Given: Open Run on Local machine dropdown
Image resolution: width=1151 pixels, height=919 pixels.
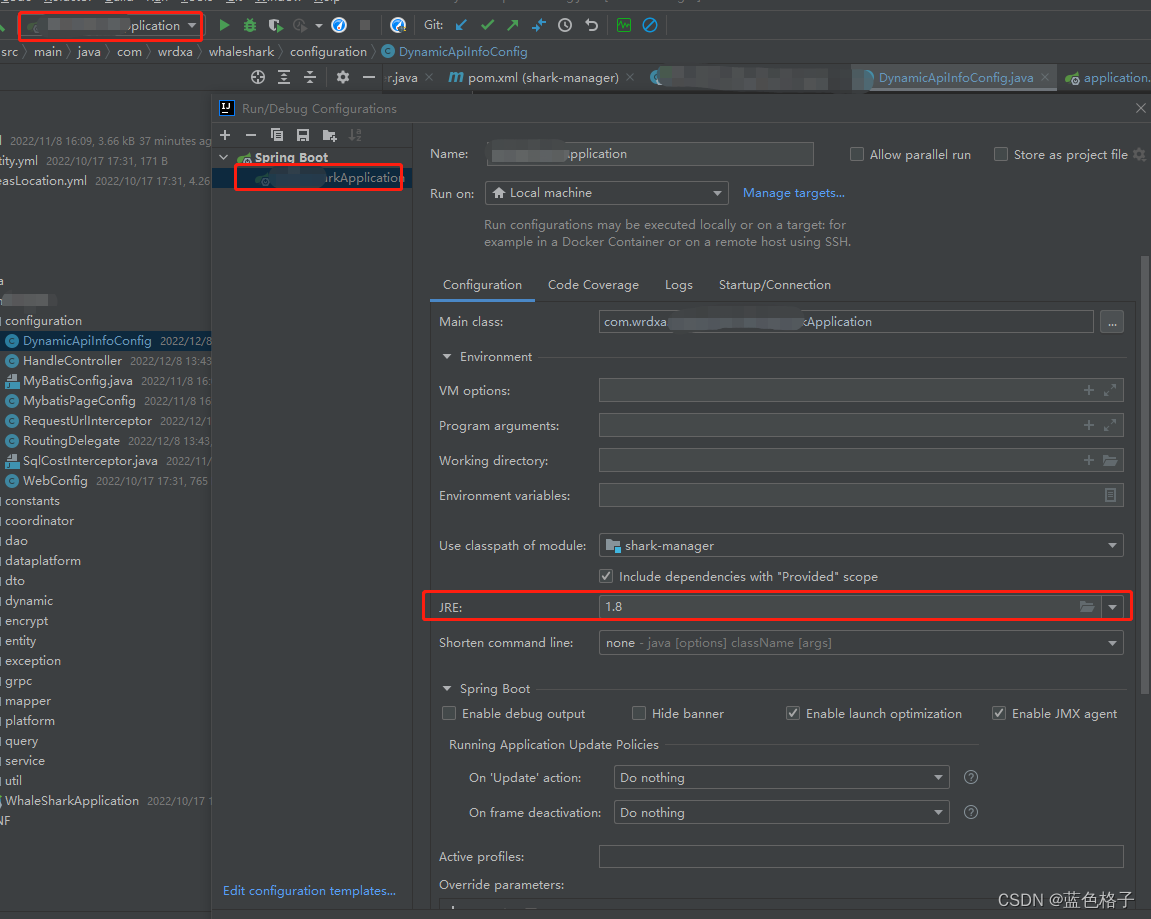Looking at the screenshot, I should [606, 193].
